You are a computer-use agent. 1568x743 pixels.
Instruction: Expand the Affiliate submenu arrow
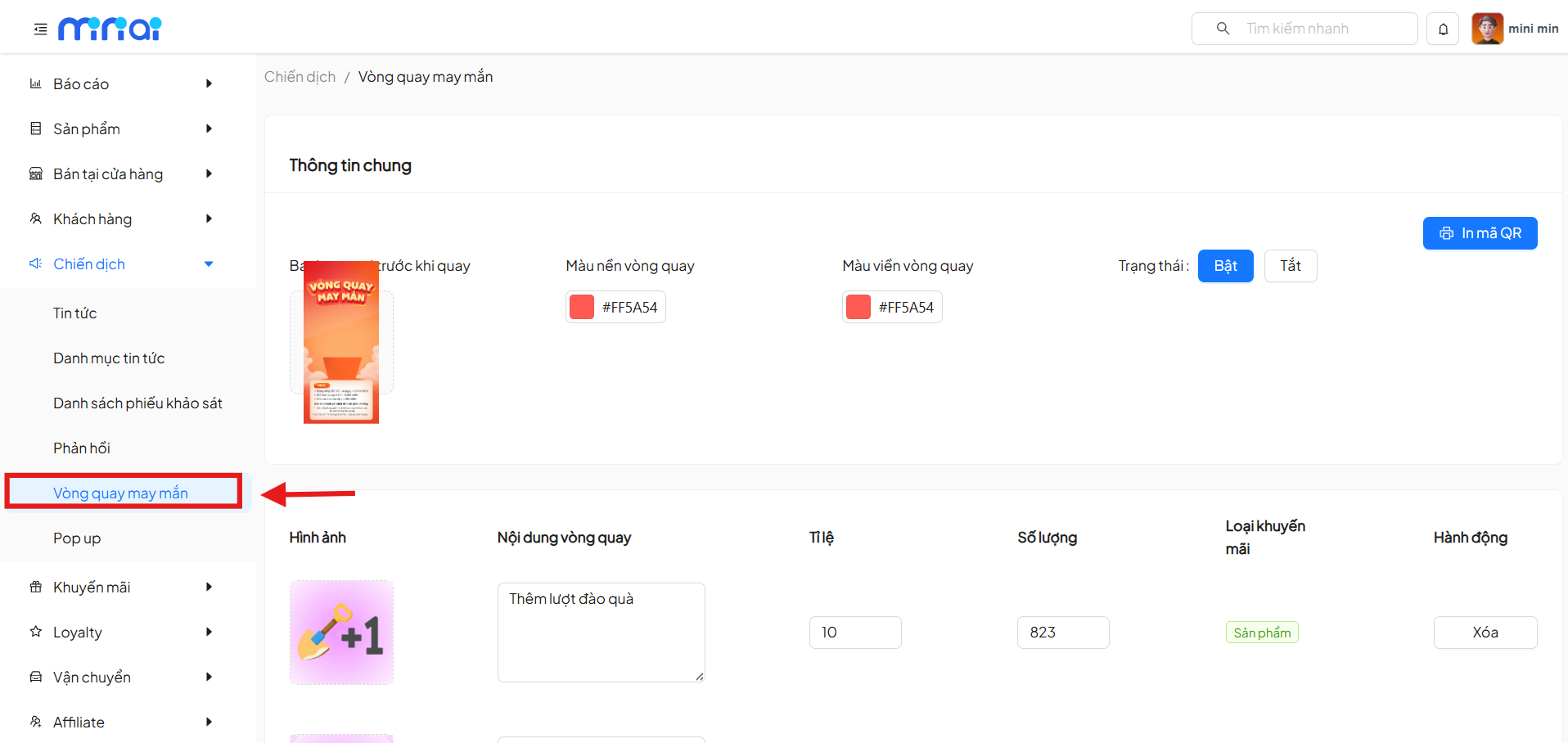coord(209,722)
